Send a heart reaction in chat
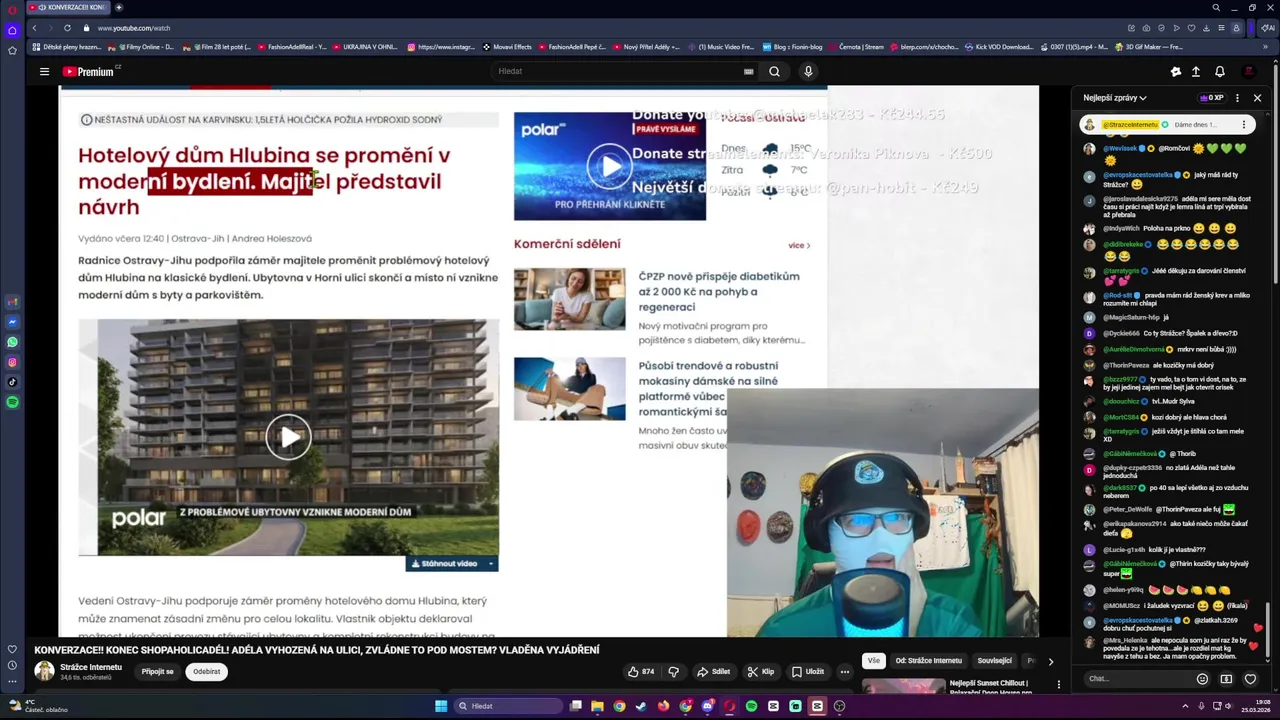 tap(1250, 679)
